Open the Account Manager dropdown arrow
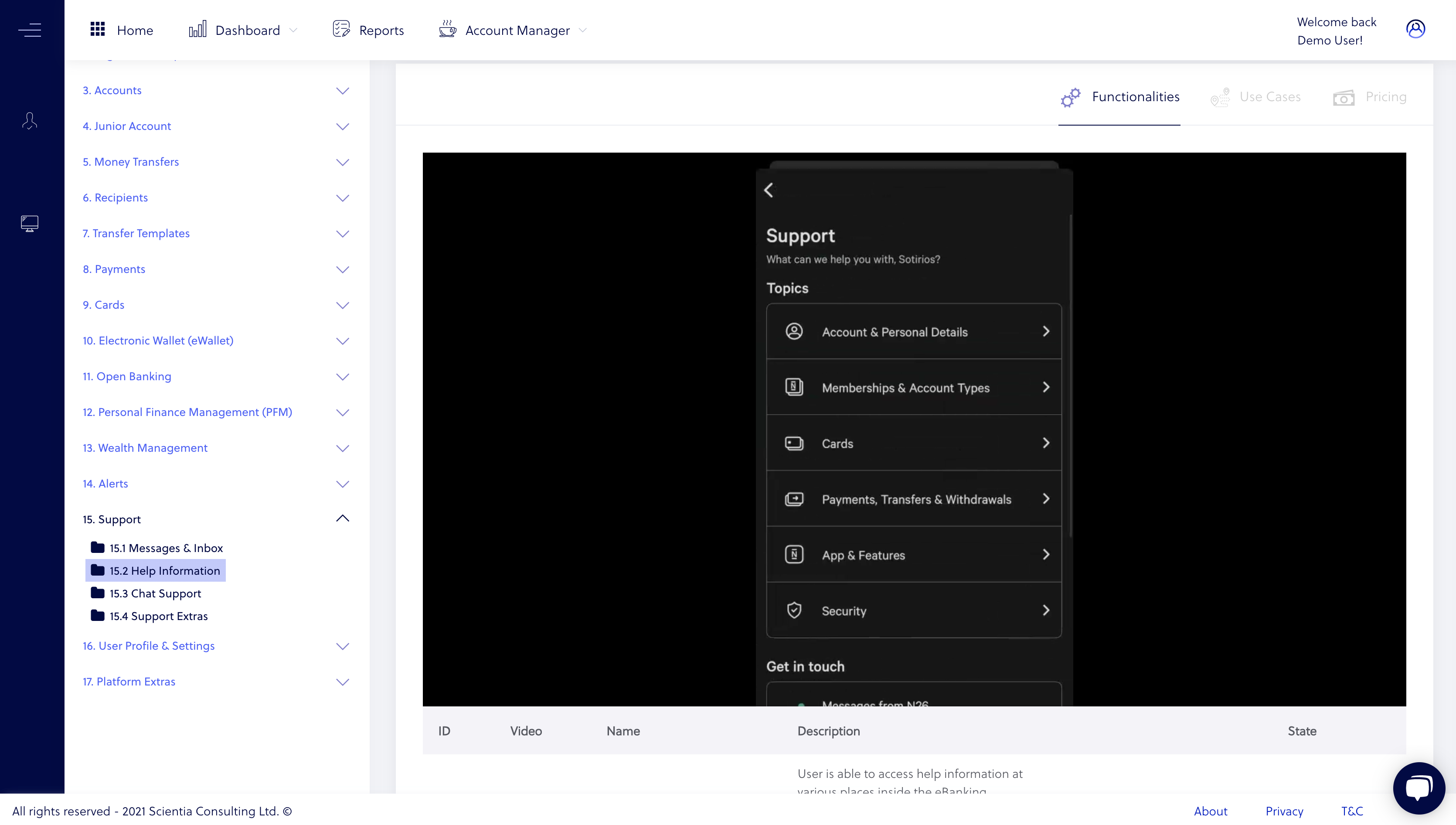The width and height of the screenshot is (1456, 825). coord(583,30)
